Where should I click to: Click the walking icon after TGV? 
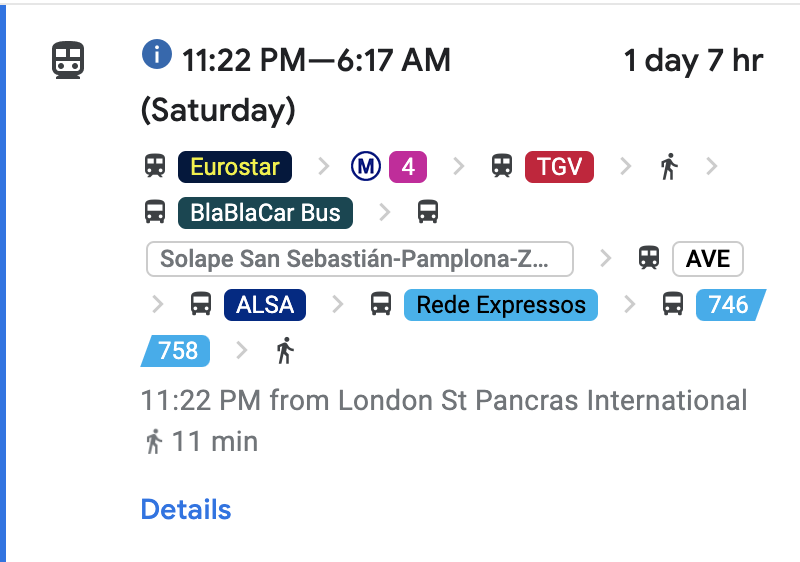coord(669,166)
